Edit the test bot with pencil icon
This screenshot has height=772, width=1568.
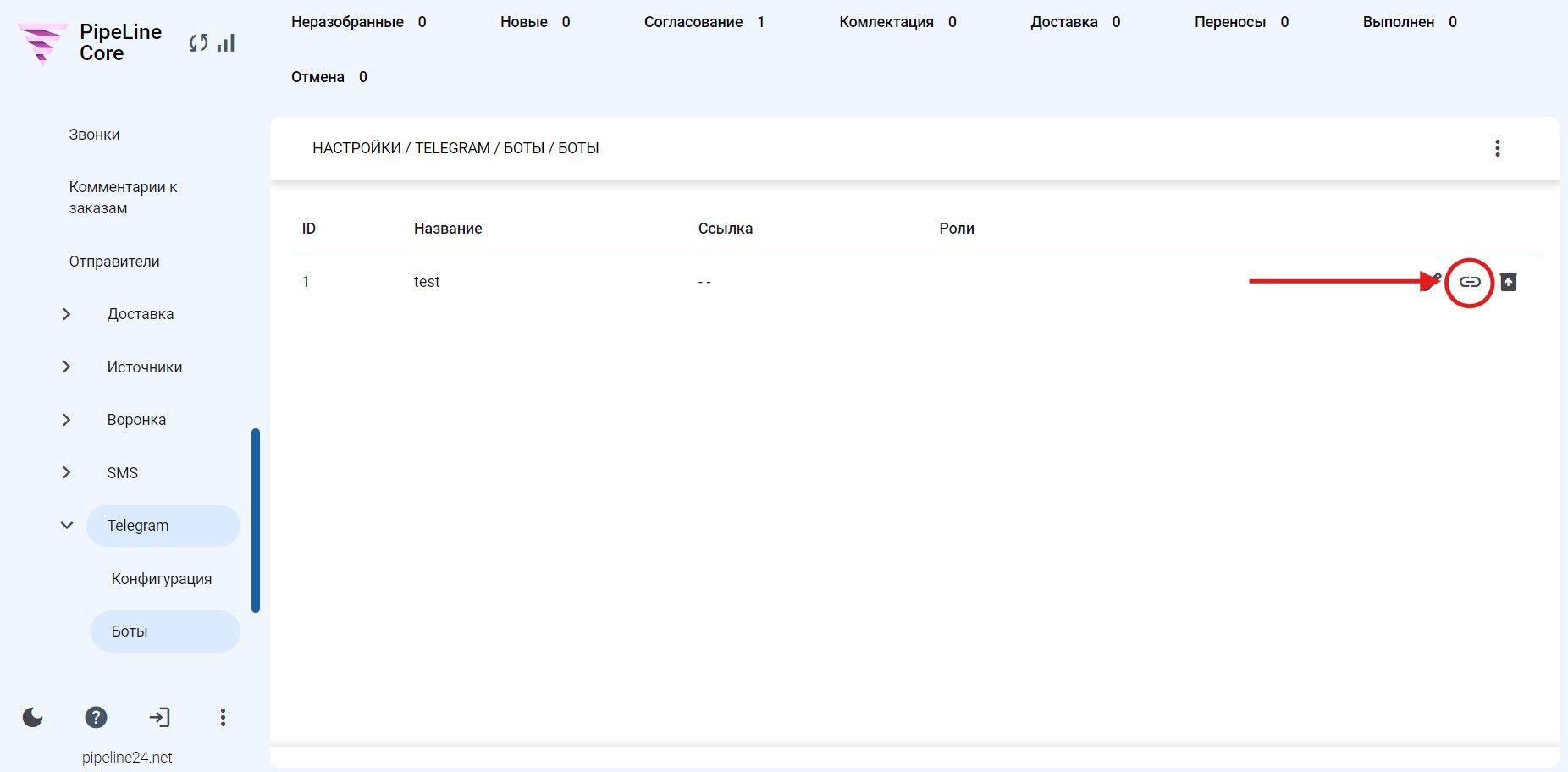[1431, 282]
